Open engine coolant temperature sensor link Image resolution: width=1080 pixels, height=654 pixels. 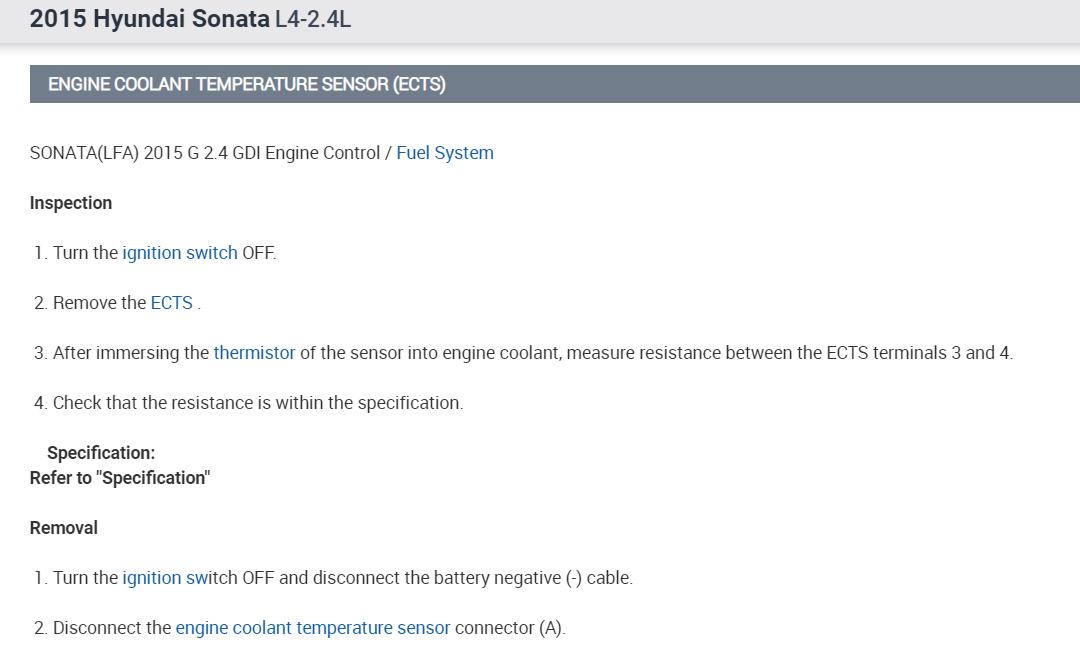coord(312,628)
